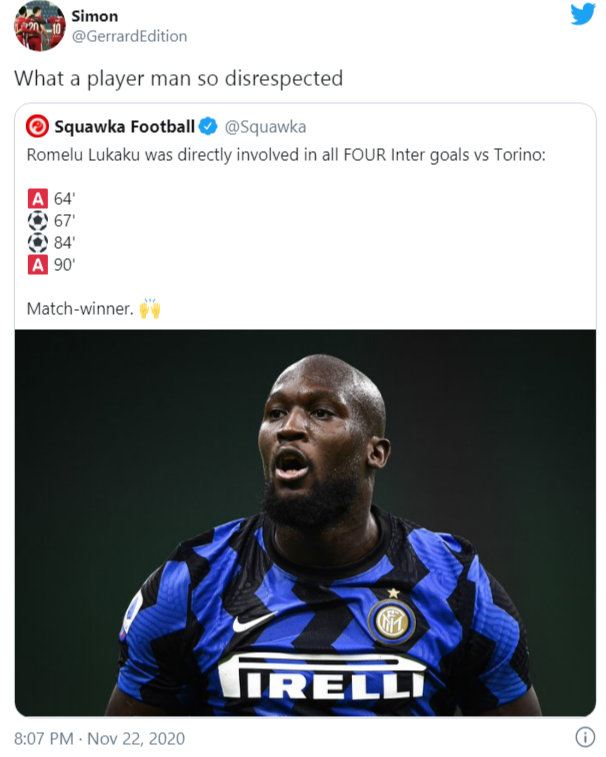Open the 8:07 PM Nov 22, 2020 timestamp
Screen dimensions: 606x757
click(x=99, y=738)
